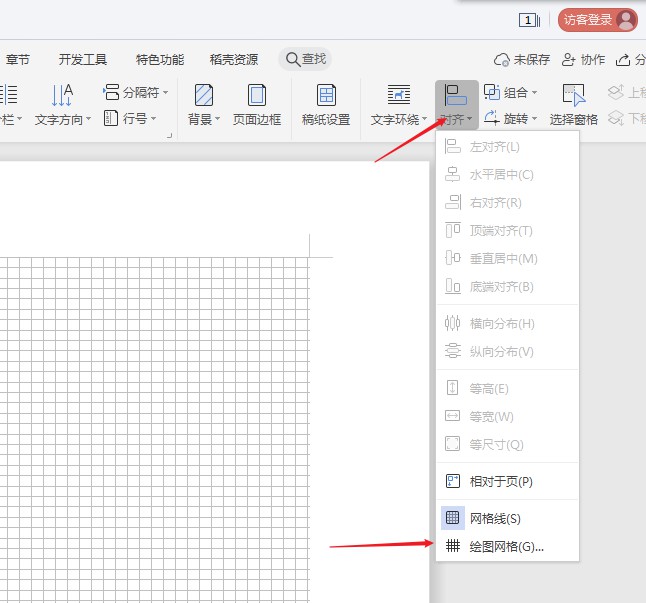Expand the 文字环绕 dropdown arrow
Image resolution: width=646 pixels, height=603 pixels.
424,119
